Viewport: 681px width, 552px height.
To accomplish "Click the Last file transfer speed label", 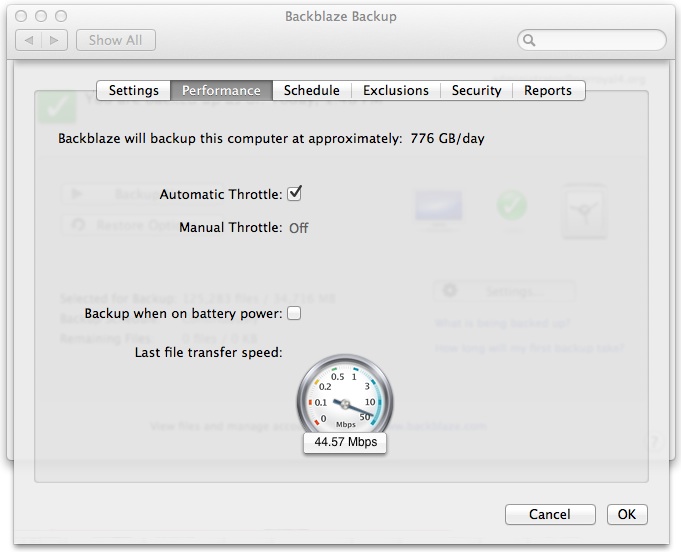I will (x=208, y=352).
